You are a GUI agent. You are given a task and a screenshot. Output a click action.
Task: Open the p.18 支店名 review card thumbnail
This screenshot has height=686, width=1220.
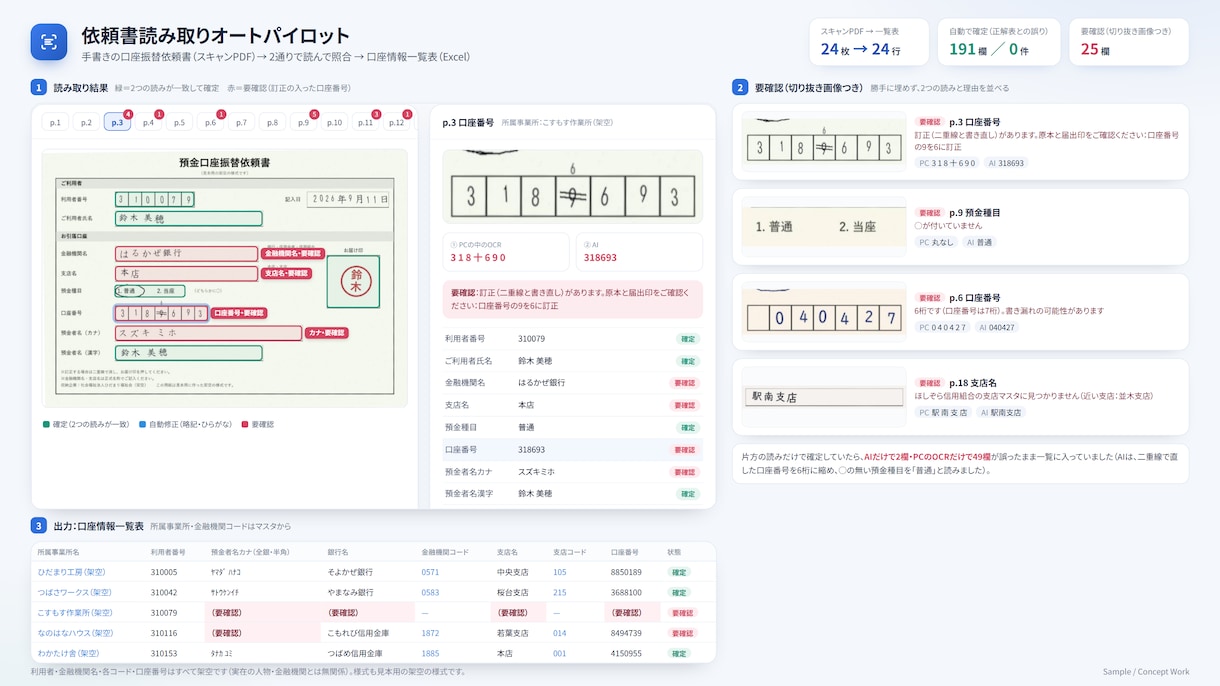tap(823, 397)
